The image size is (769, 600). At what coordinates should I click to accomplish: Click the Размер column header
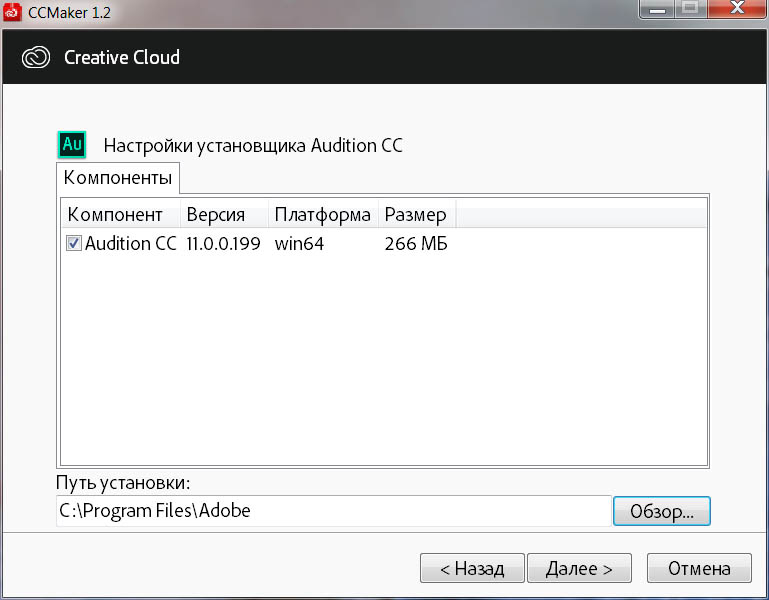[x=417, y=214]
